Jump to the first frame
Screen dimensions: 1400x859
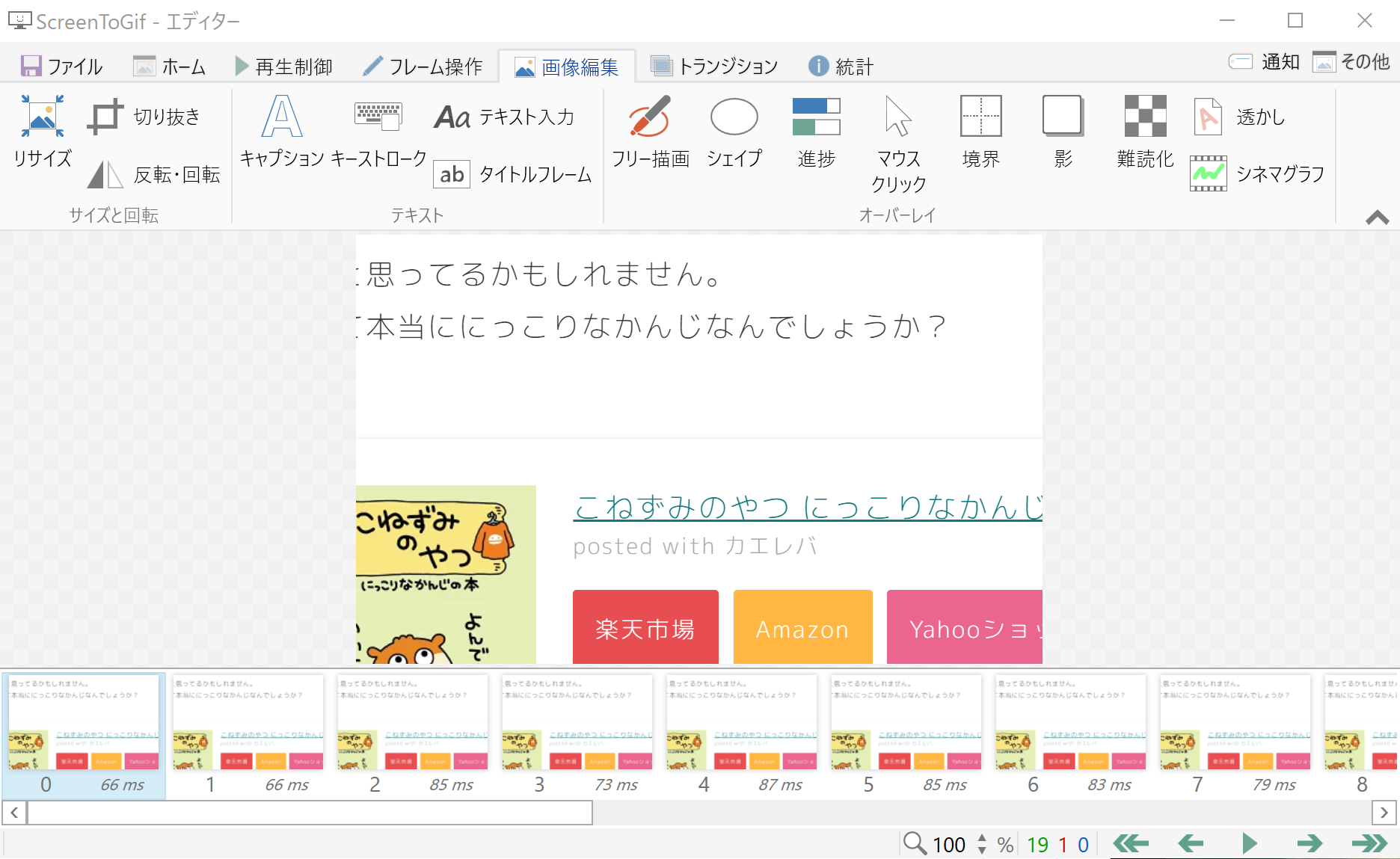pos(1130,844)
